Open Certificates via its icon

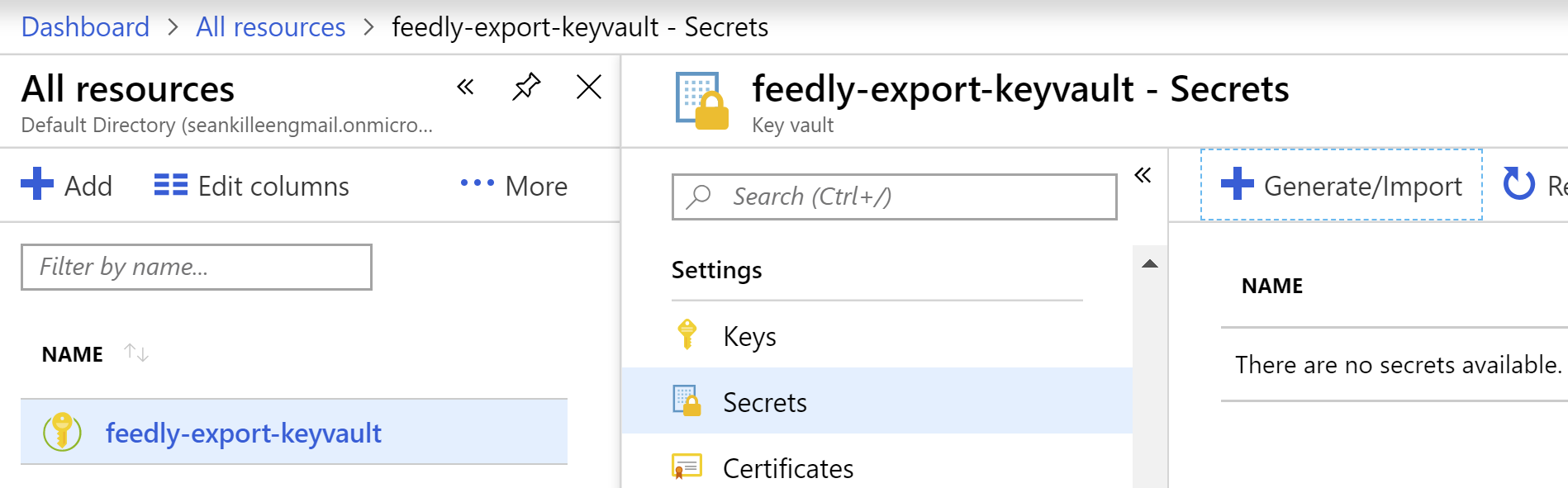point(688,467)
